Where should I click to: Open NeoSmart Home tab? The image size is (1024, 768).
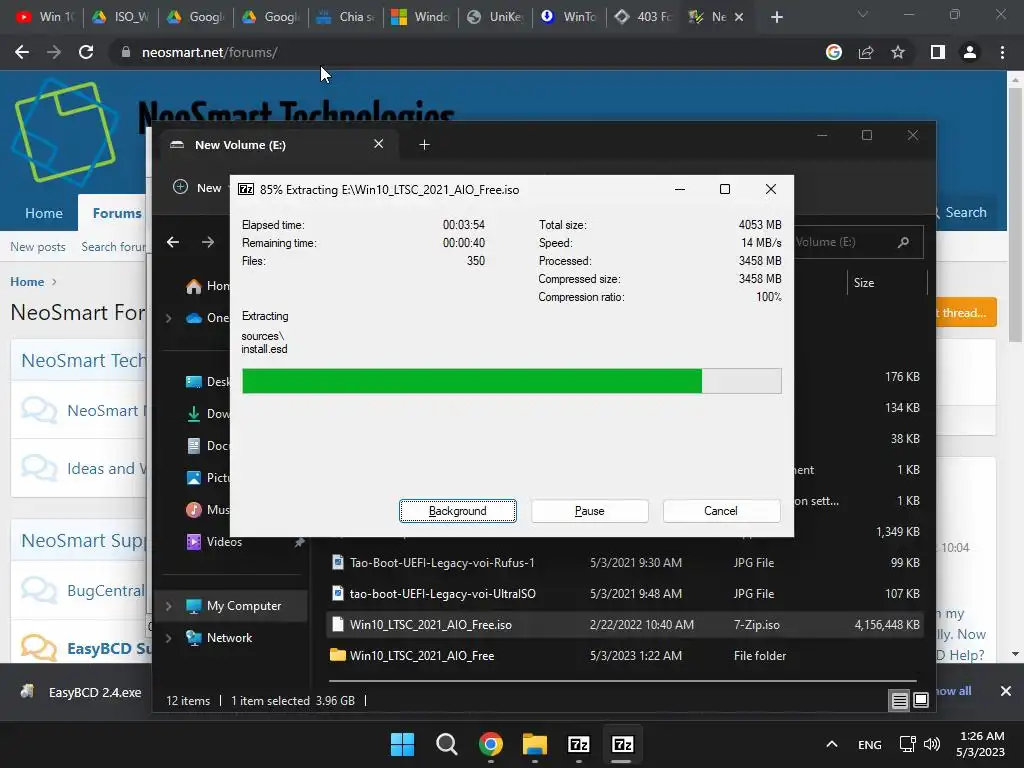pyautogui.click(x=44, y=213)
